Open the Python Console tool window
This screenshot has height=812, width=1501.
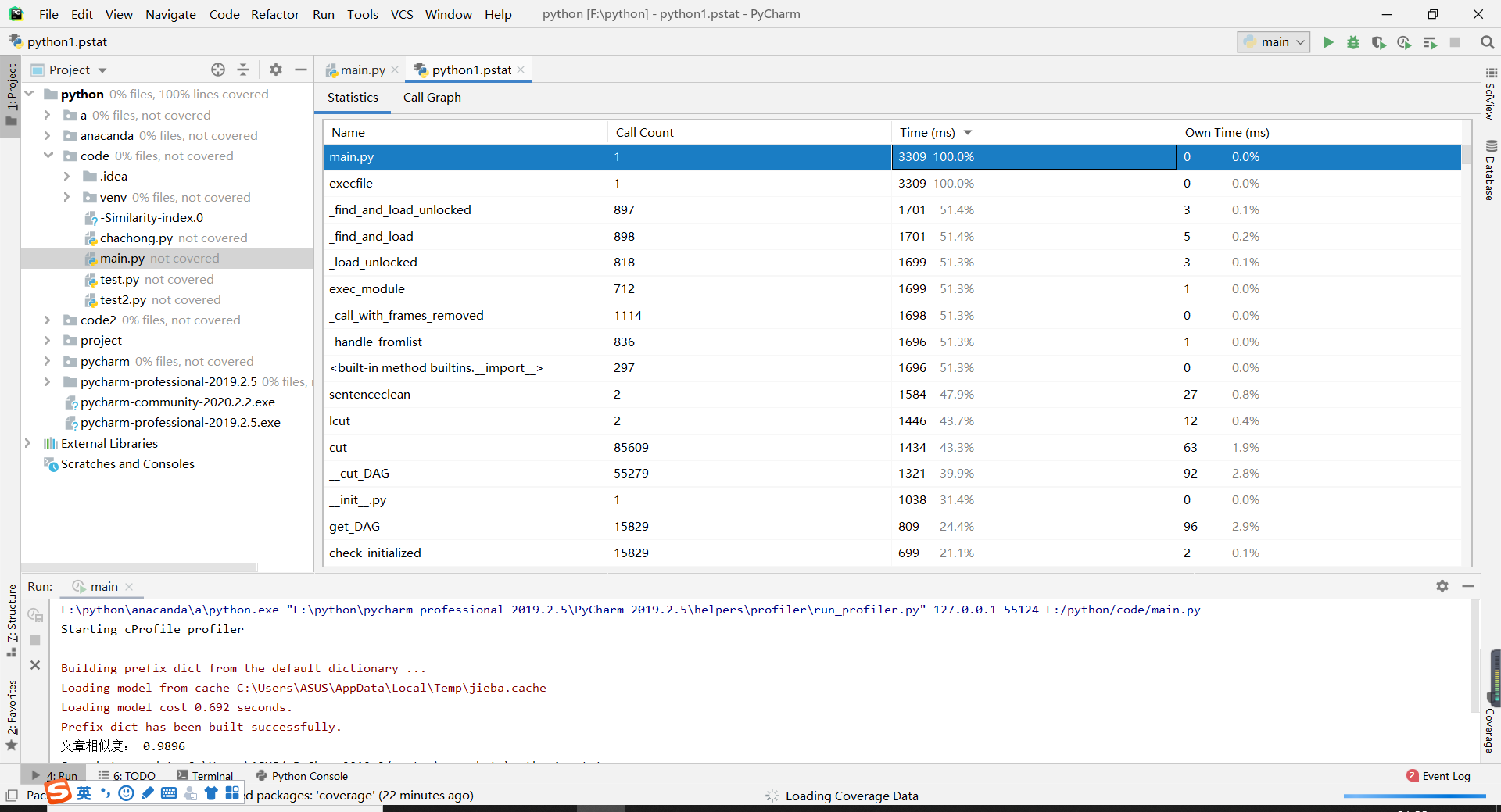(x=302, y=776)
